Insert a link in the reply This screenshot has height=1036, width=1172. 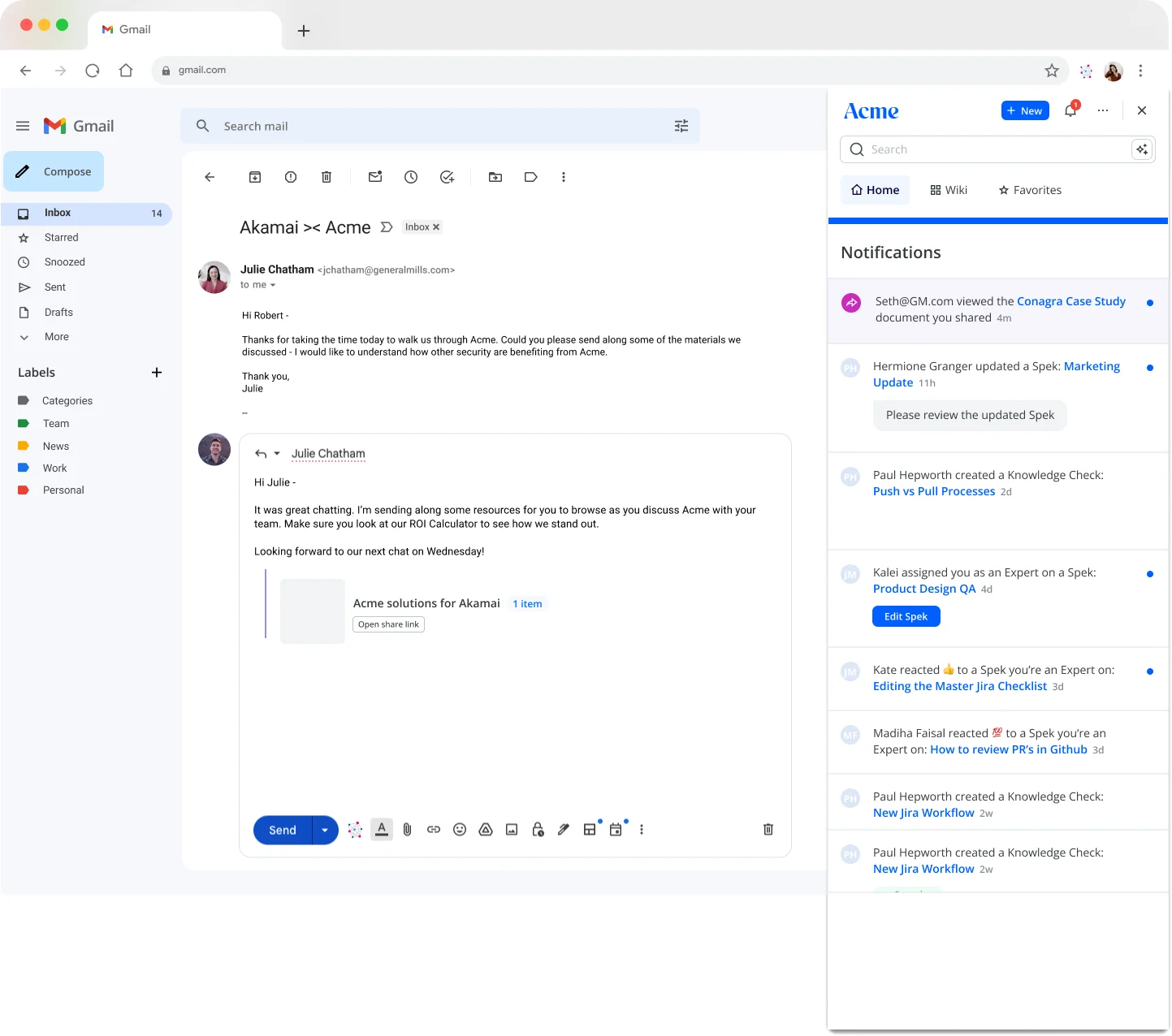click(434, 830)
